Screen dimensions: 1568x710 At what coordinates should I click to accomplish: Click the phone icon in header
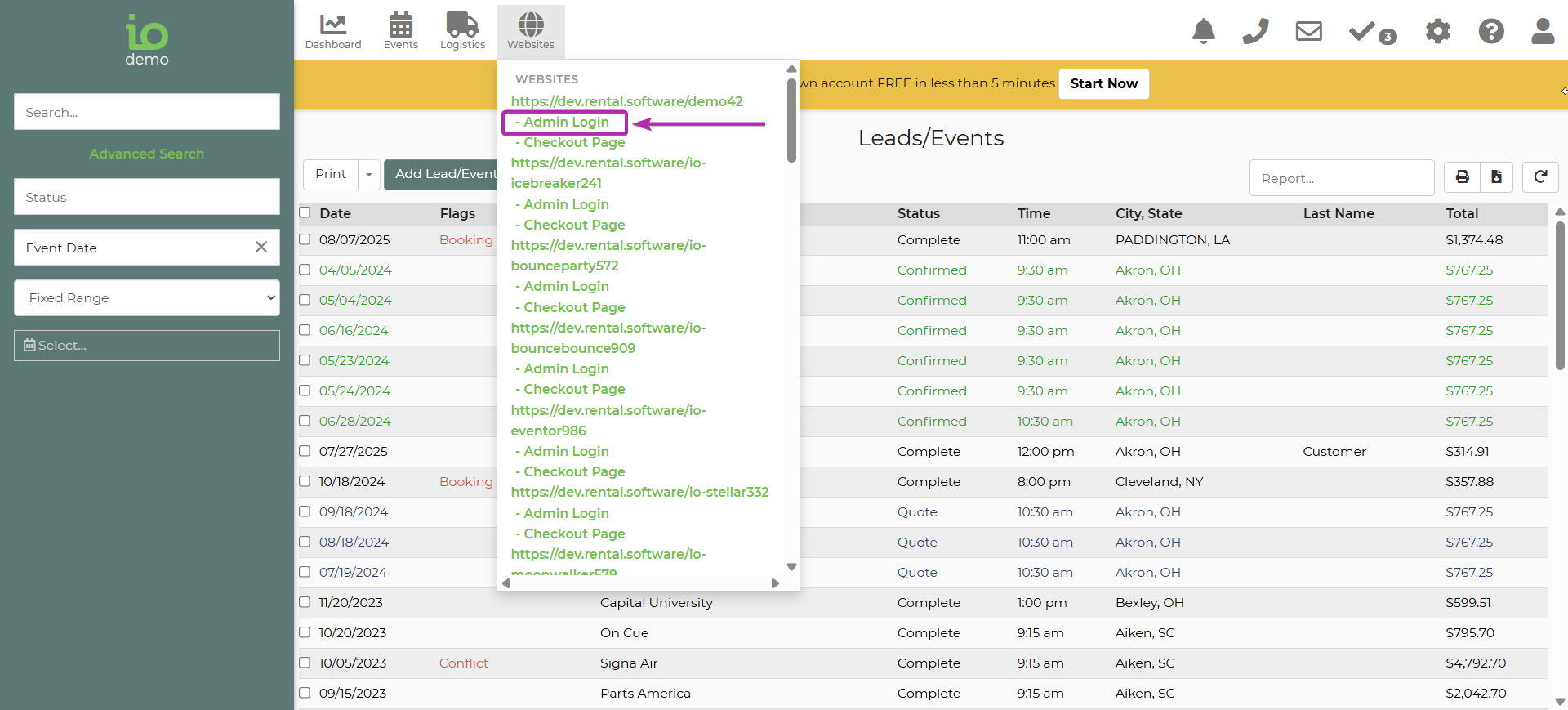click(1255, 31)
